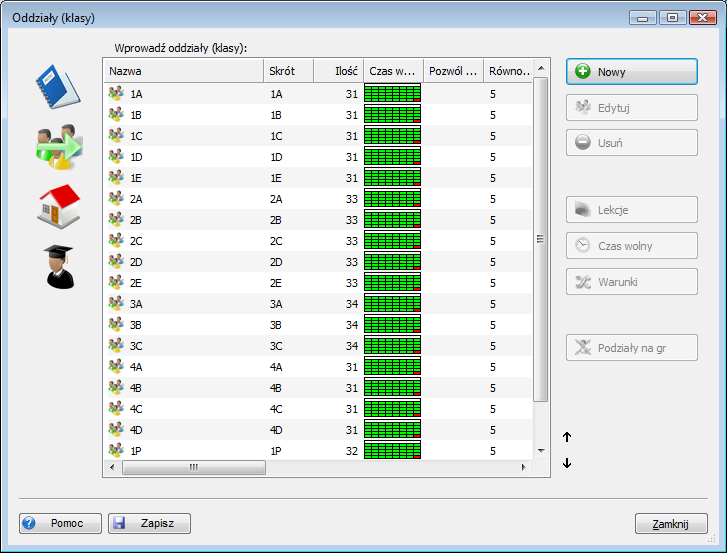Click the class icon in row 4A
The image size is (727, 553).
pos(116,366)
